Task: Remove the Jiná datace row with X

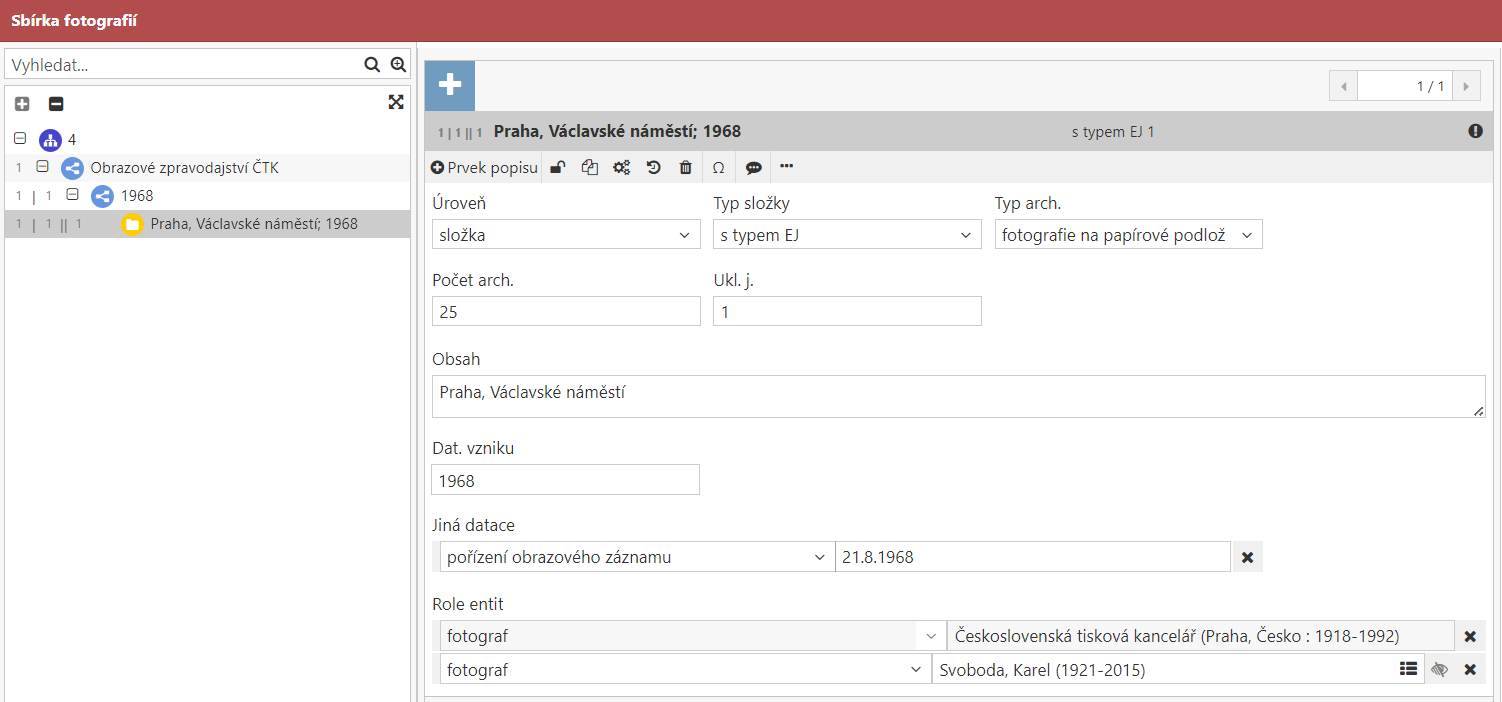Action: pyautogui.click(x=1247, y=557)
